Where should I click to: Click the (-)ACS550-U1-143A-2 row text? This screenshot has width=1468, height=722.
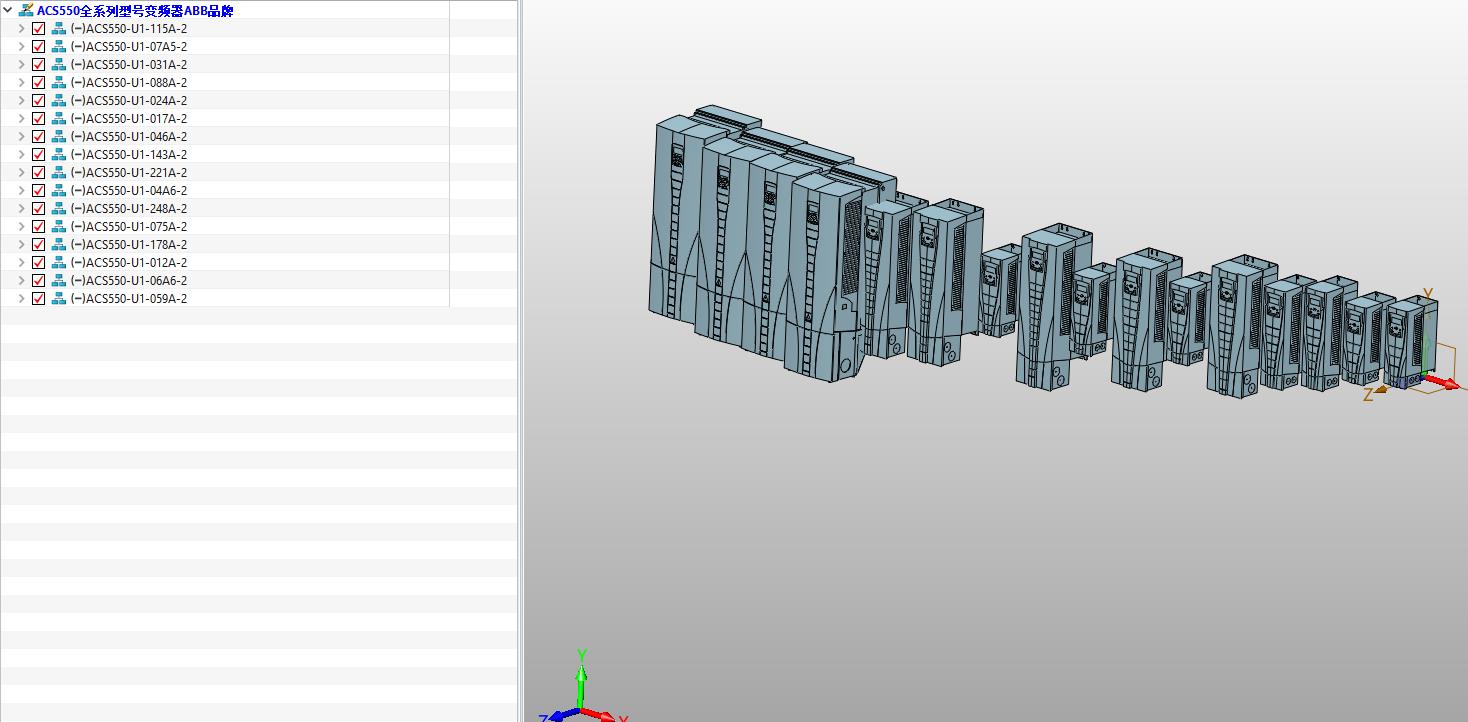pyautogui.click(x=129, y=155)
